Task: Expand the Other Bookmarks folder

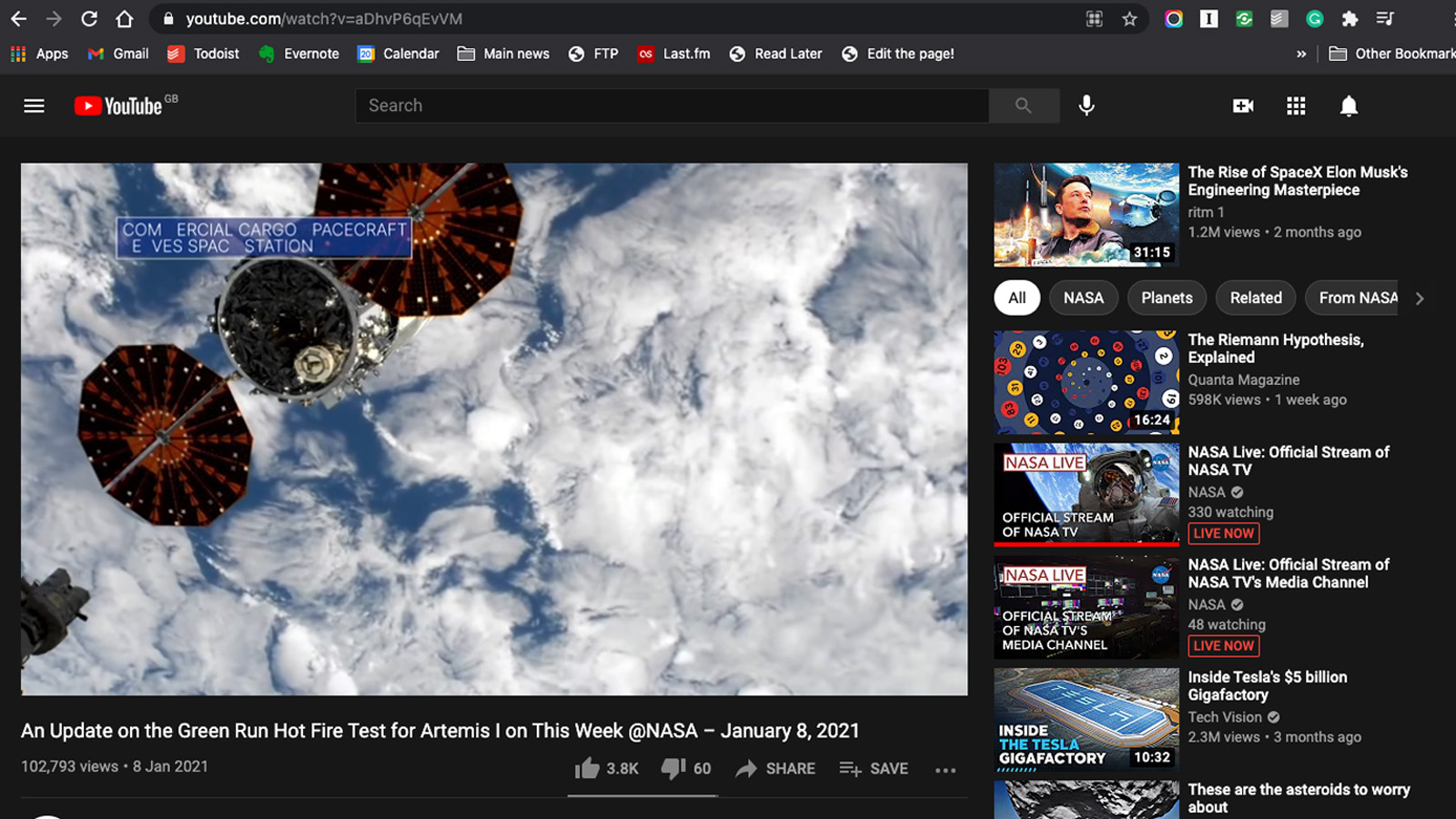Action: click(x=1392, y=54)
